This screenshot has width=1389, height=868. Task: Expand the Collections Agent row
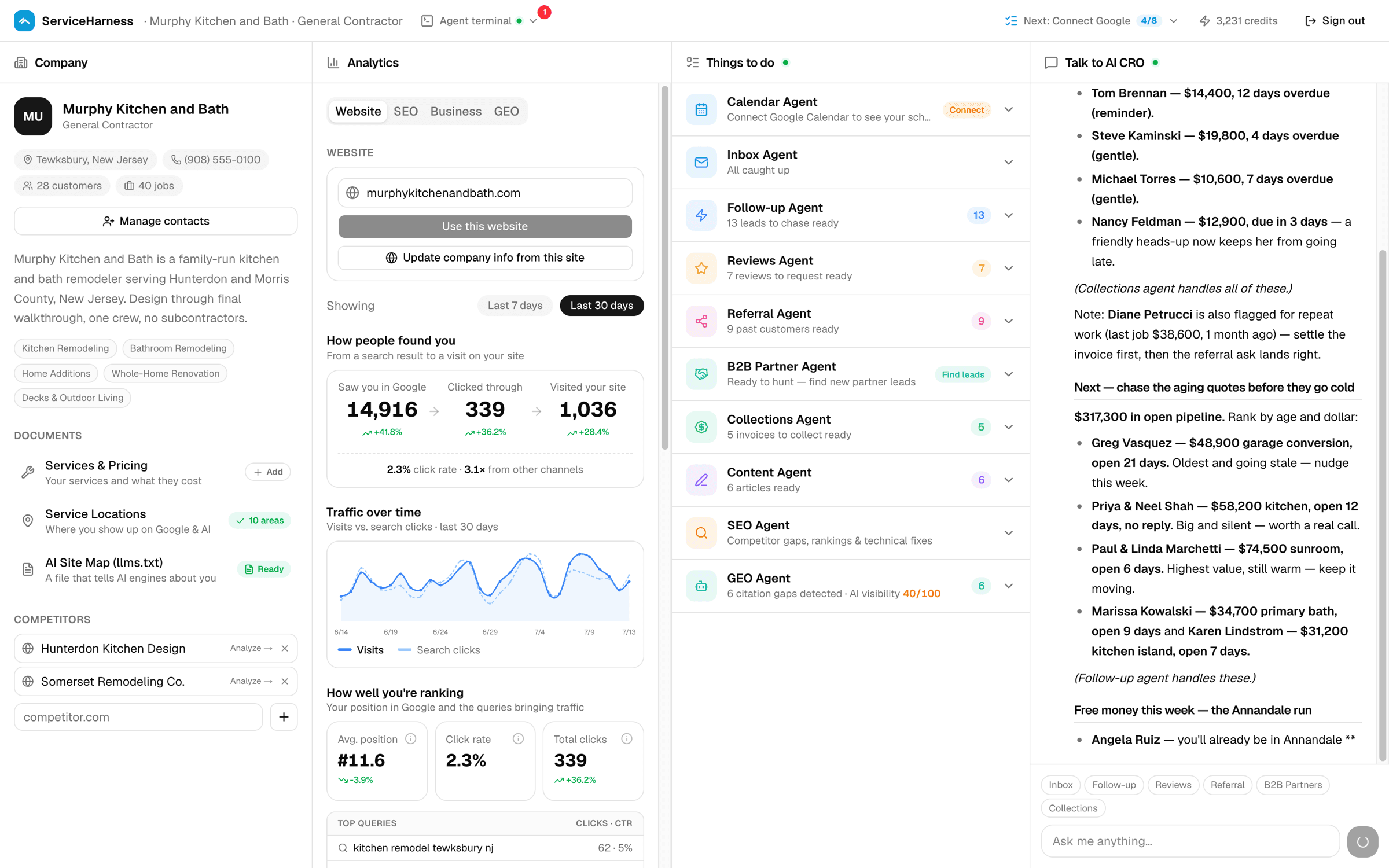pos(1009,427)
